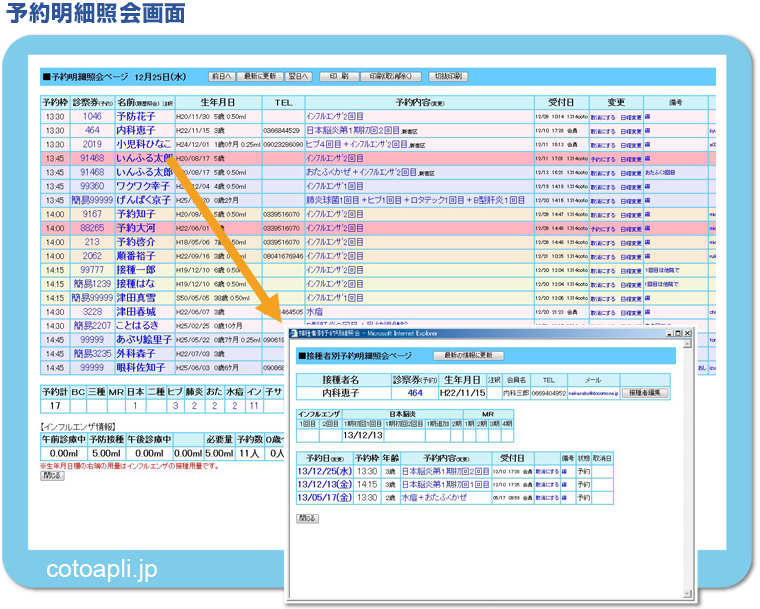Click 取消にする for 13/12/13 popup row
The image size is (760, 609).
coord(547,485)
